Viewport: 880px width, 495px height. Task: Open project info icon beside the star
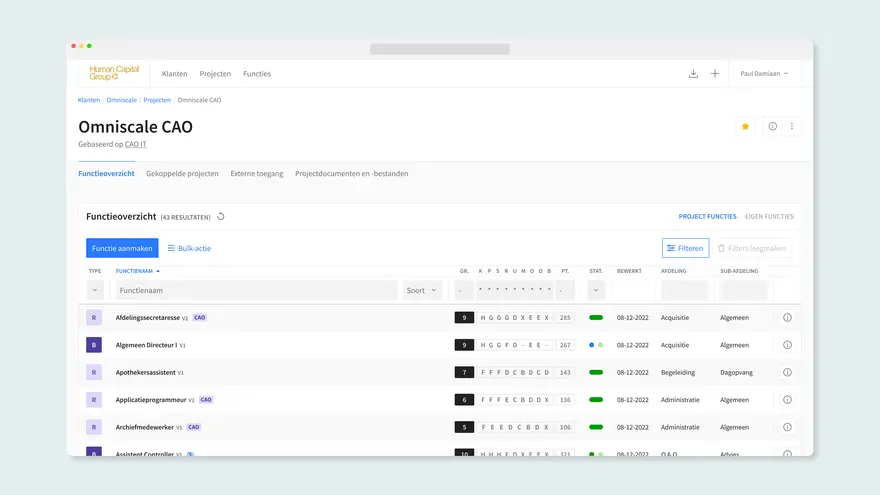point(772,126)
